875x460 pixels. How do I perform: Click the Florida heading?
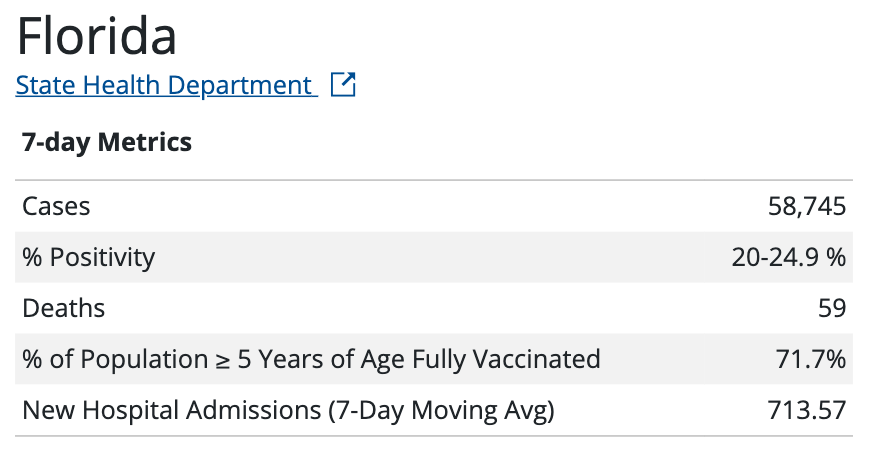coord(97,36)
